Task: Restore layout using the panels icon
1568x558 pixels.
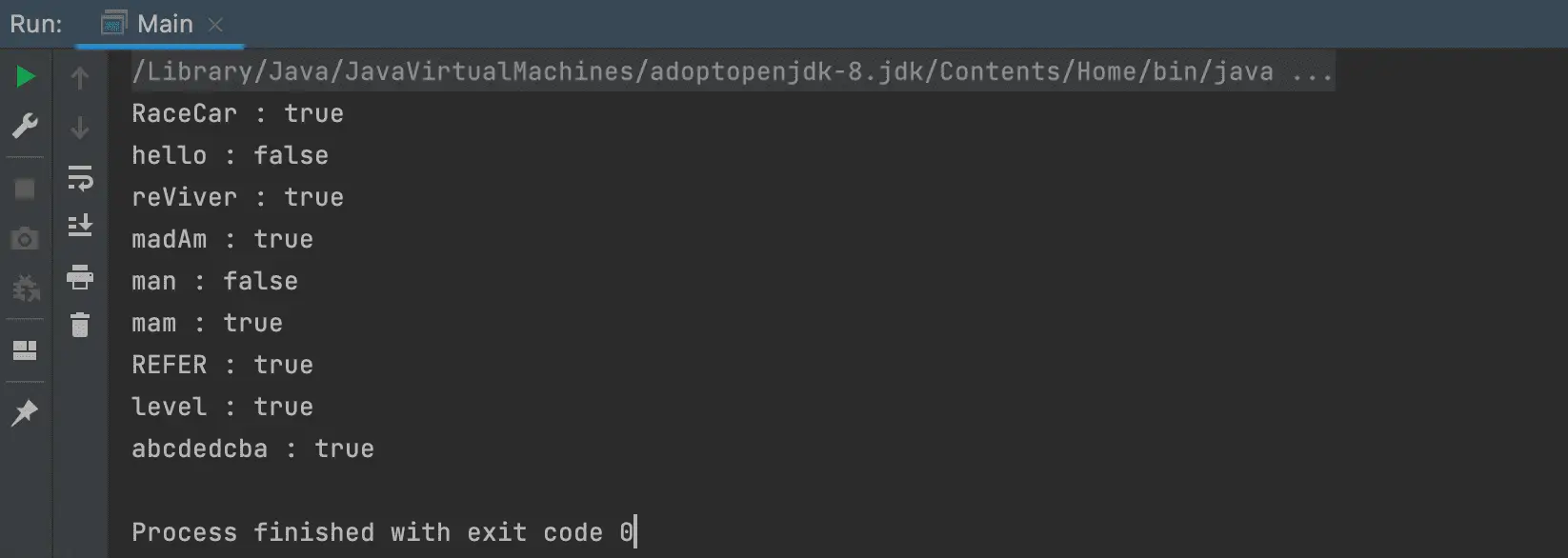Action: [x=25, y=350]
